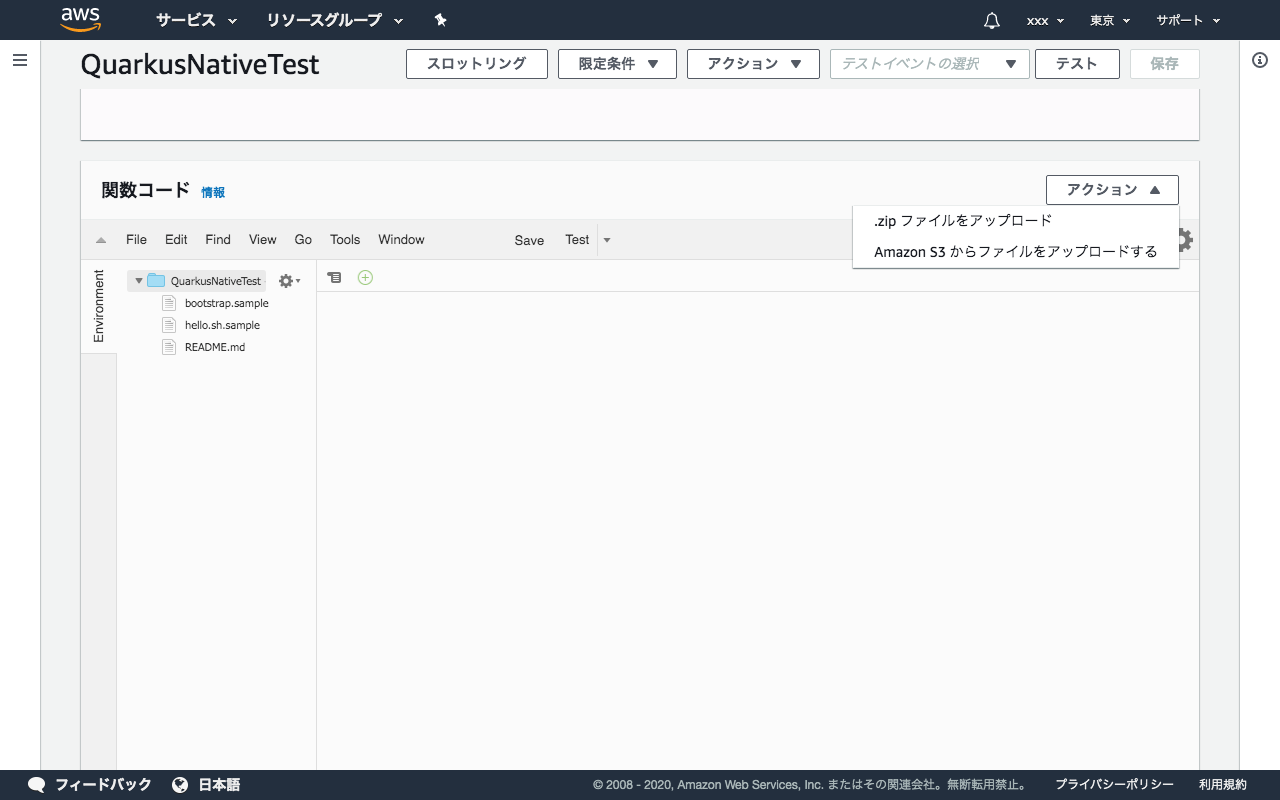1280x800 pixels.
Task: Open the Environment side tab
Action: point(98,305)
